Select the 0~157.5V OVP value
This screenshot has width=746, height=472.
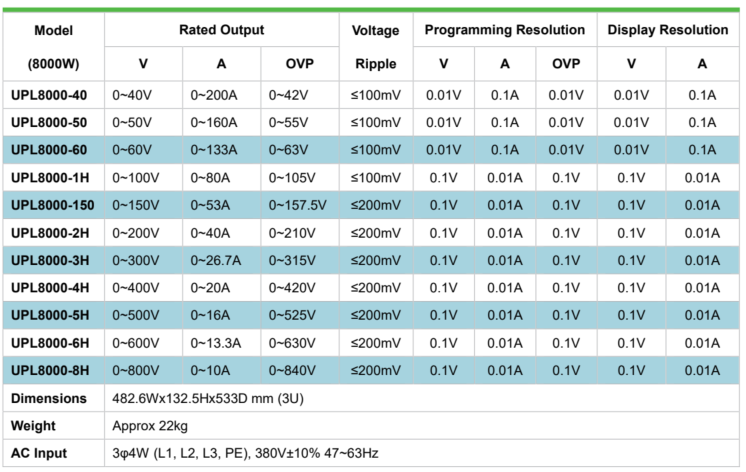click(298, 205)
